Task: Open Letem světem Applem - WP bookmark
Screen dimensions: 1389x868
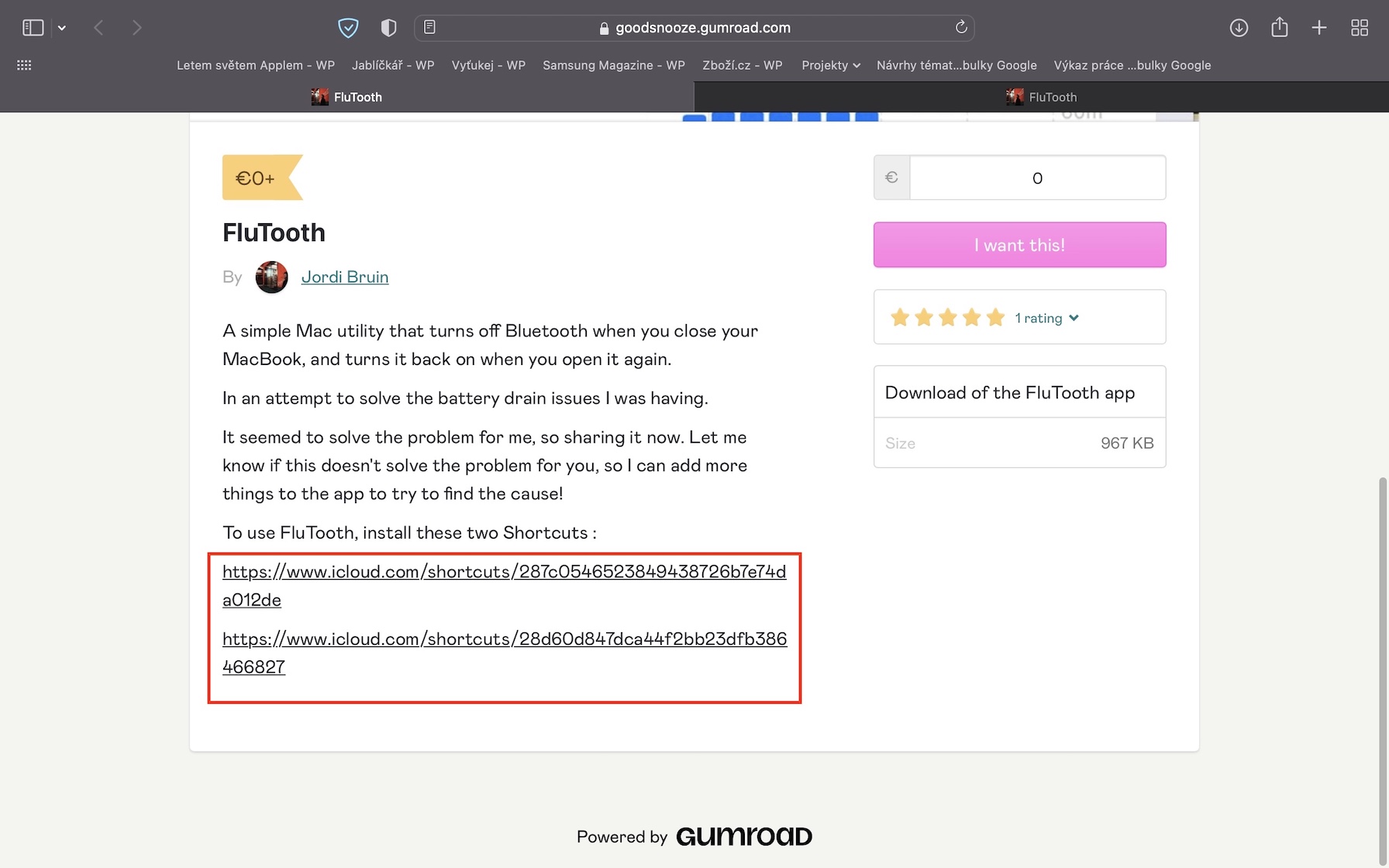Action: 256,65
